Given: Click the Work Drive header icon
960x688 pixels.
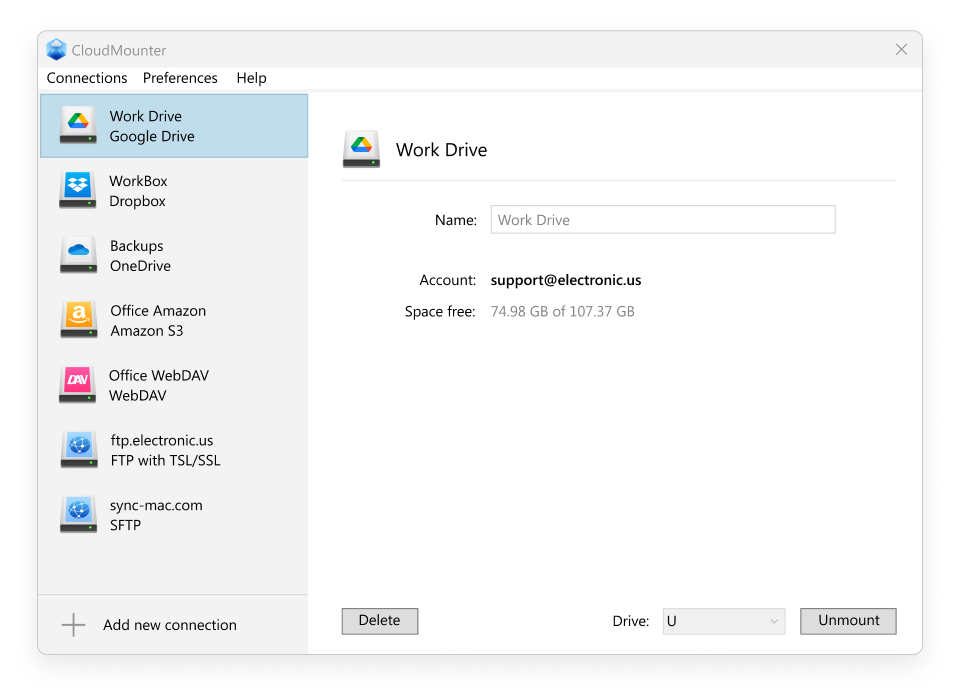Looking at the screenshot, I should pyautogui.click(x=361, y=148).
